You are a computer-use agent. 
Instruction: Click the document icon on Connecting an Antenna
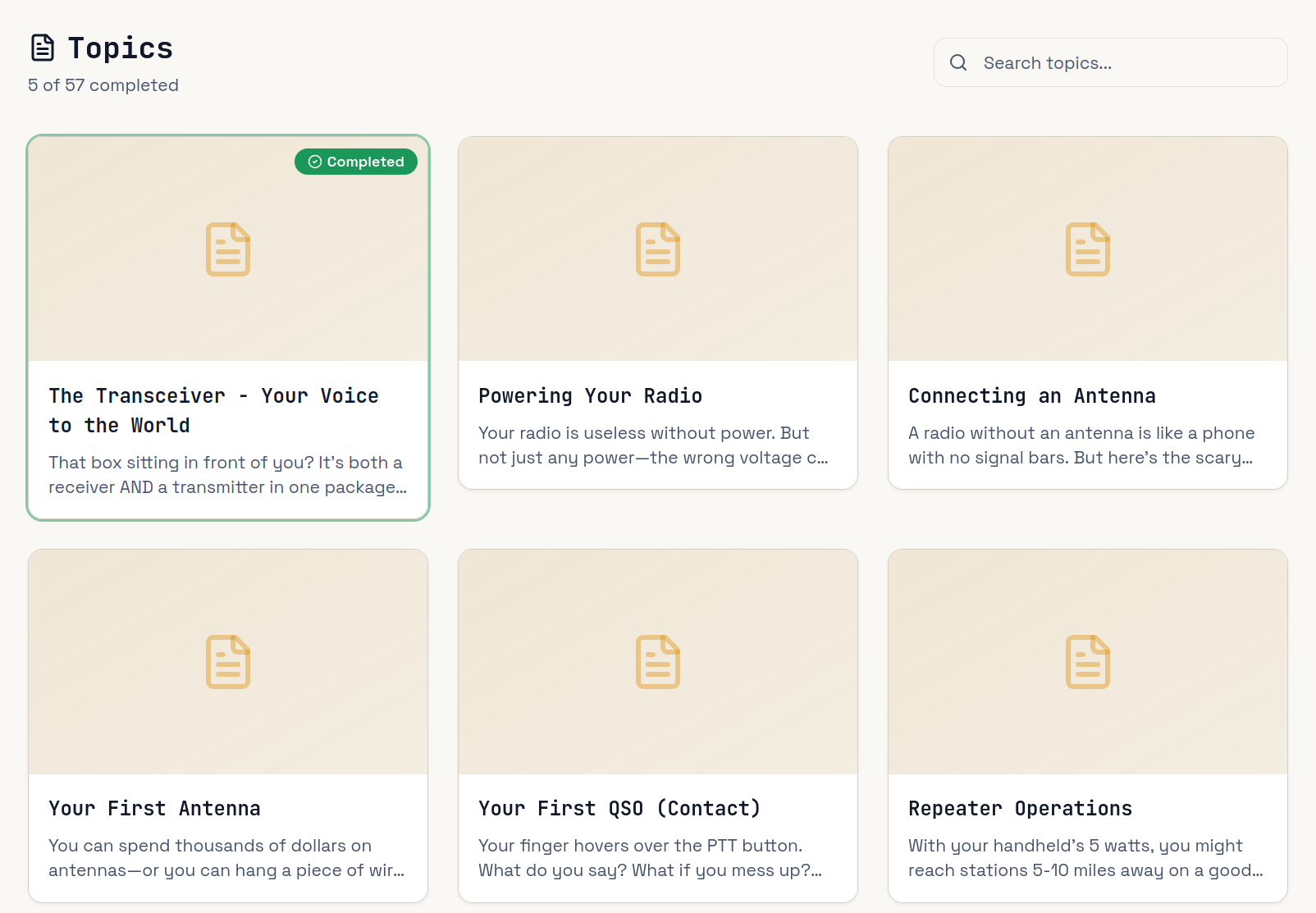point(1087,249)
